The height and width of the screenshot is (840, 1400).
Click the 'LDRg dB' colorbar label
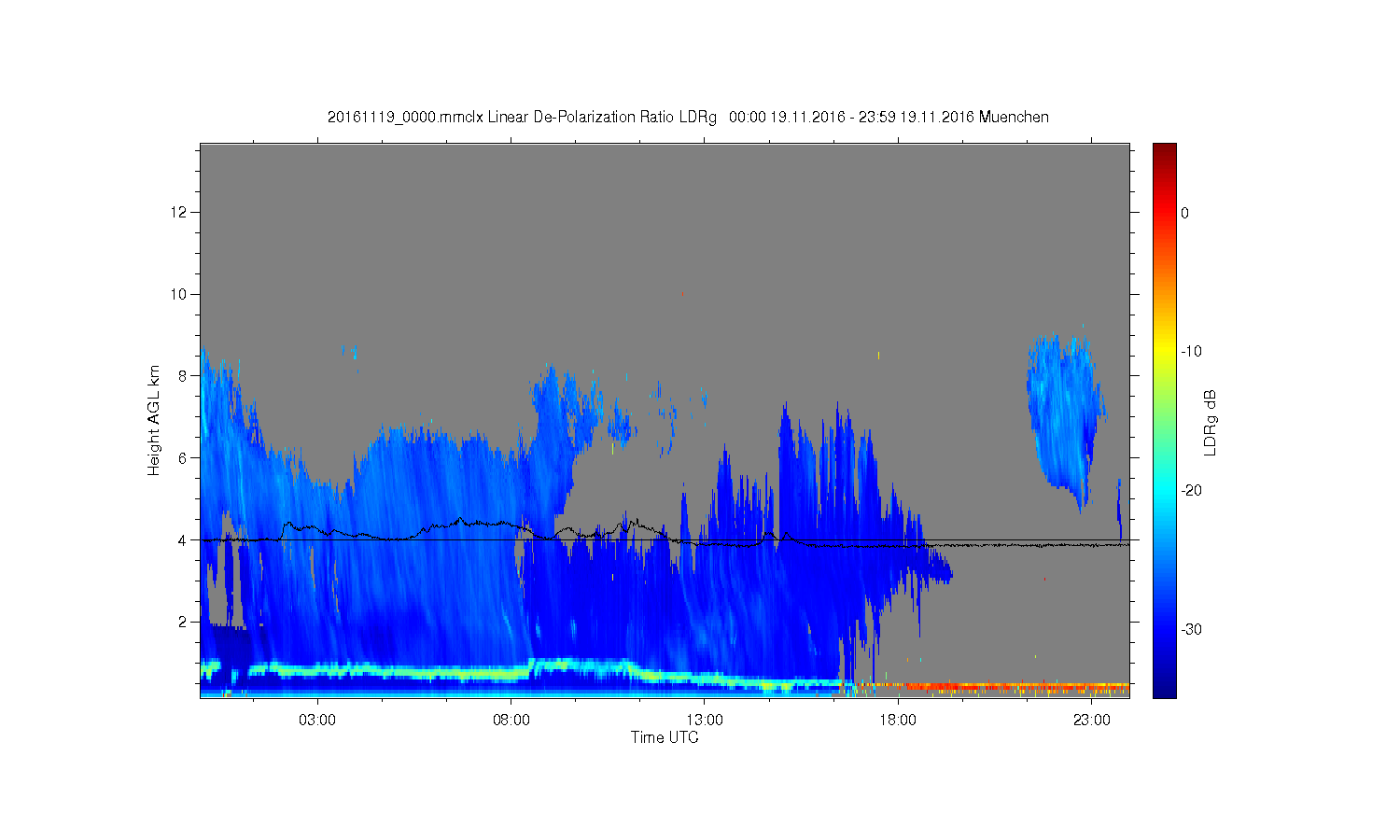click(1211, 422)
